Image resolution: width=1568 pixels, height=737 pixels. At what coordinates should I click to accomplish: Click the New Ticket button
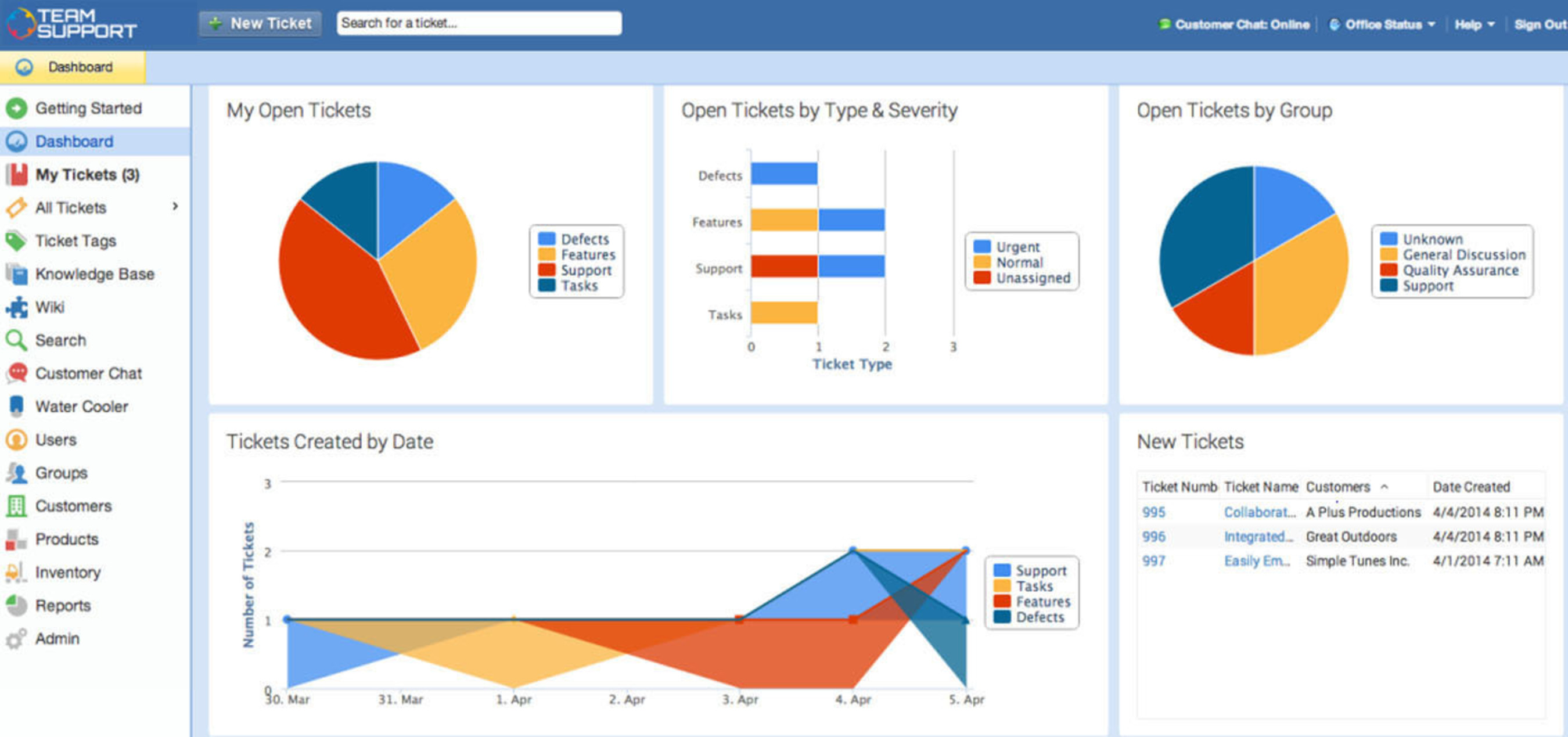261,24
